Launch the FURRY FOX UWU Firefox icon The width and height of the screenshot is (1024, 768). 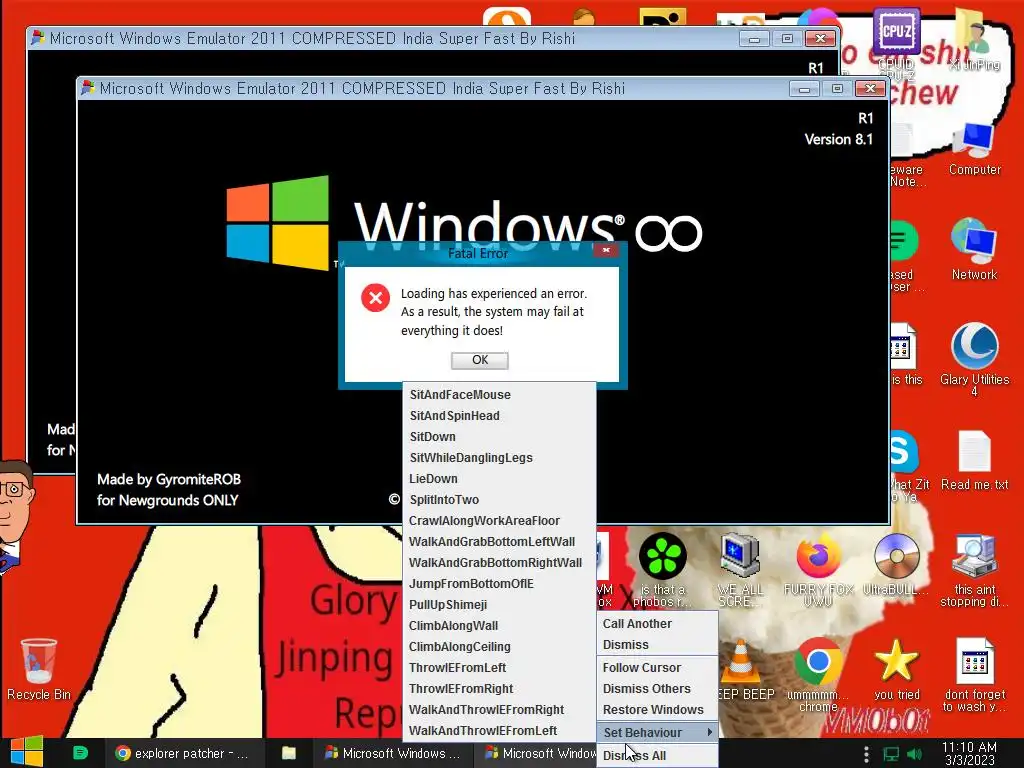pos(818,570)
